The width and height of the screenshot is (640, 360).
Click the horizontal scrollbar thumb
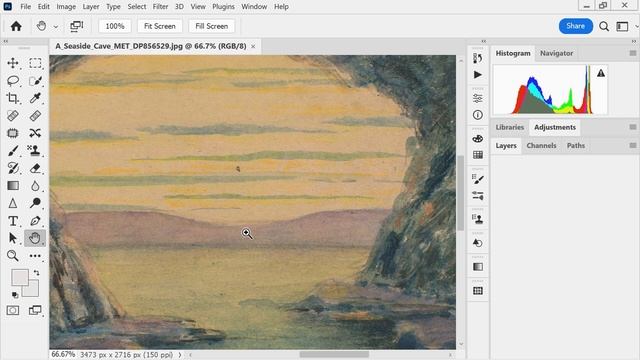pyautogui.click(x=334, y=355)
